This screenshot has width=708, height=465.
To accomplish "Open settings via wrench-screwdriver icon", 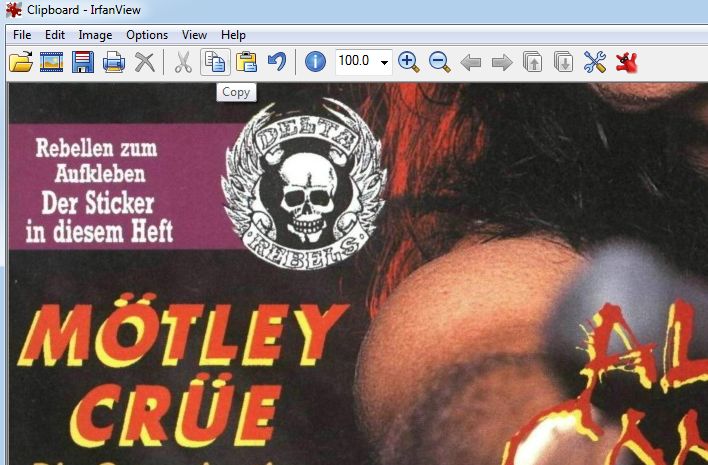I will [x=595, y=62].
